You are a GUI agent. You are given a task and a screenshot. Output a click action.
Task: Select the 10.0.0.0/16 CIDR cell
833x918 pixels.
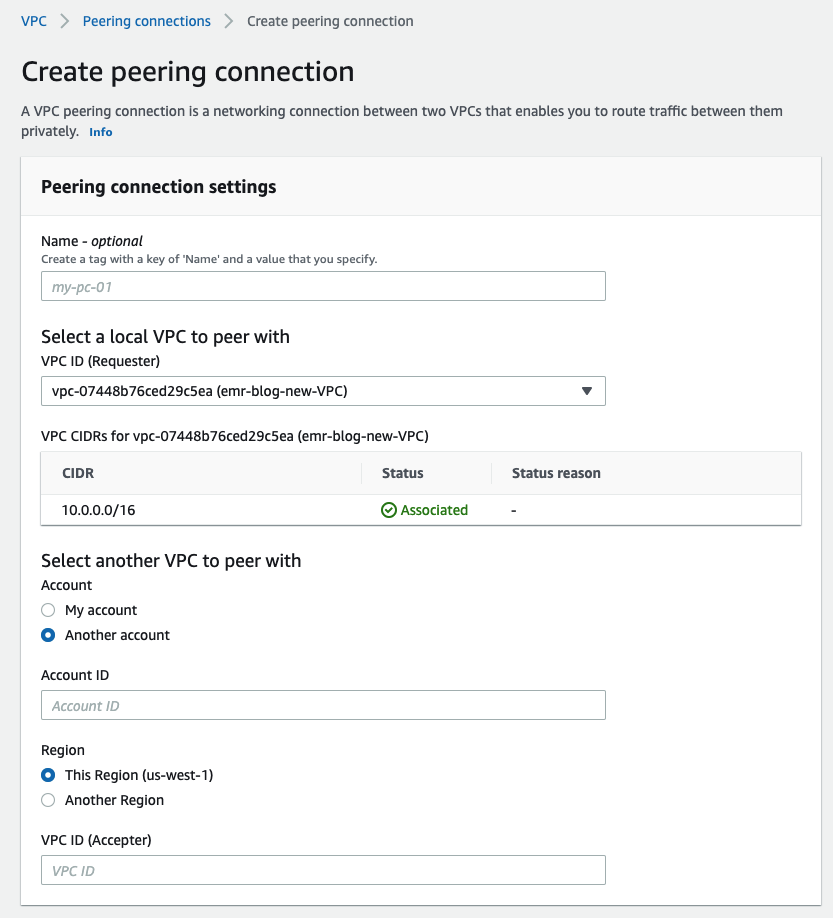coord(98,510)
